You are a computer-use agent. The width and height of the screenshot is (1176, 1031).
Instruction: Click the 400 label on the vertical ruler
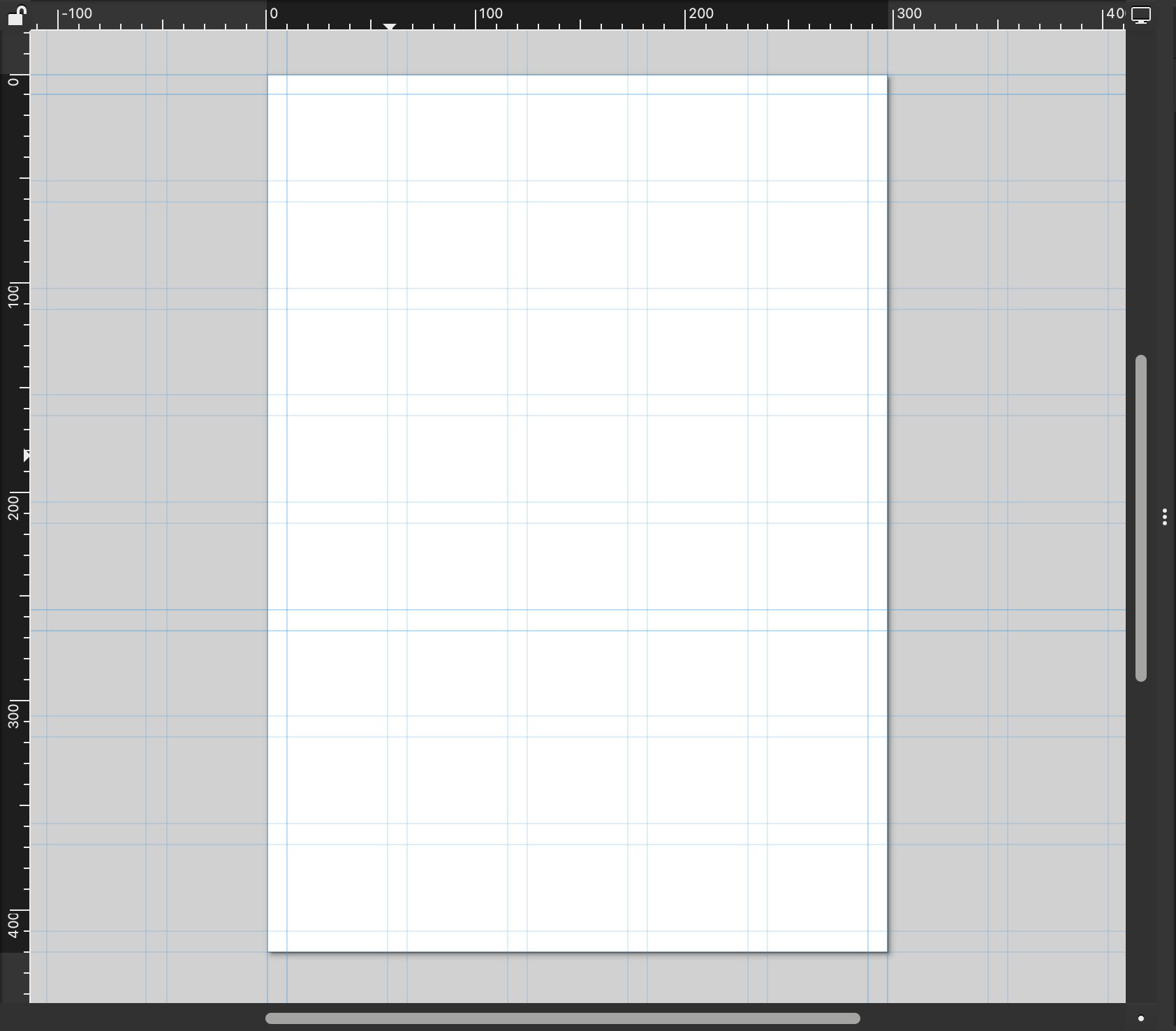13,925
